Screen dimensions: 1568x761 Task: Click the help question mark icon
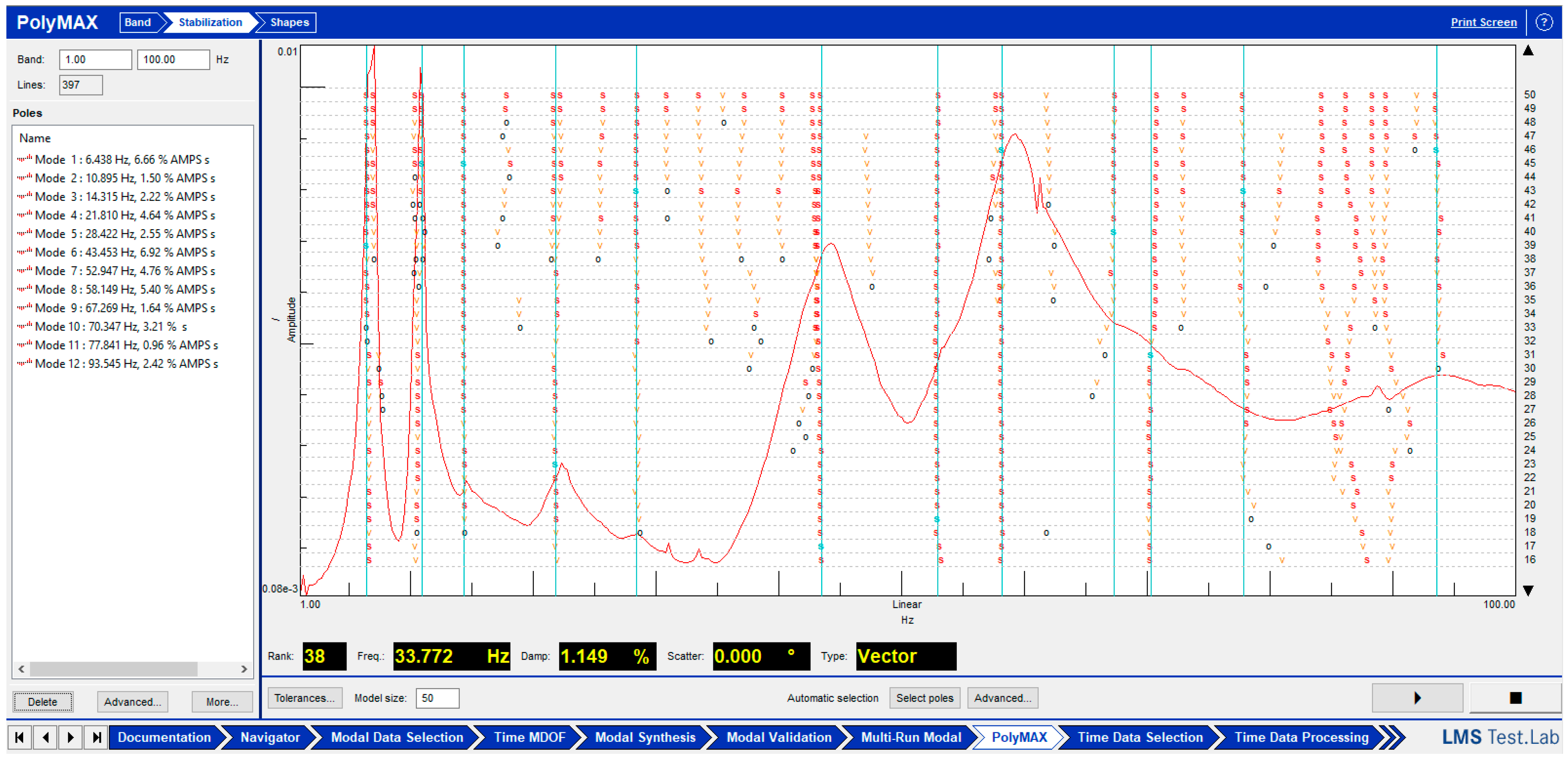(1544, 22)
